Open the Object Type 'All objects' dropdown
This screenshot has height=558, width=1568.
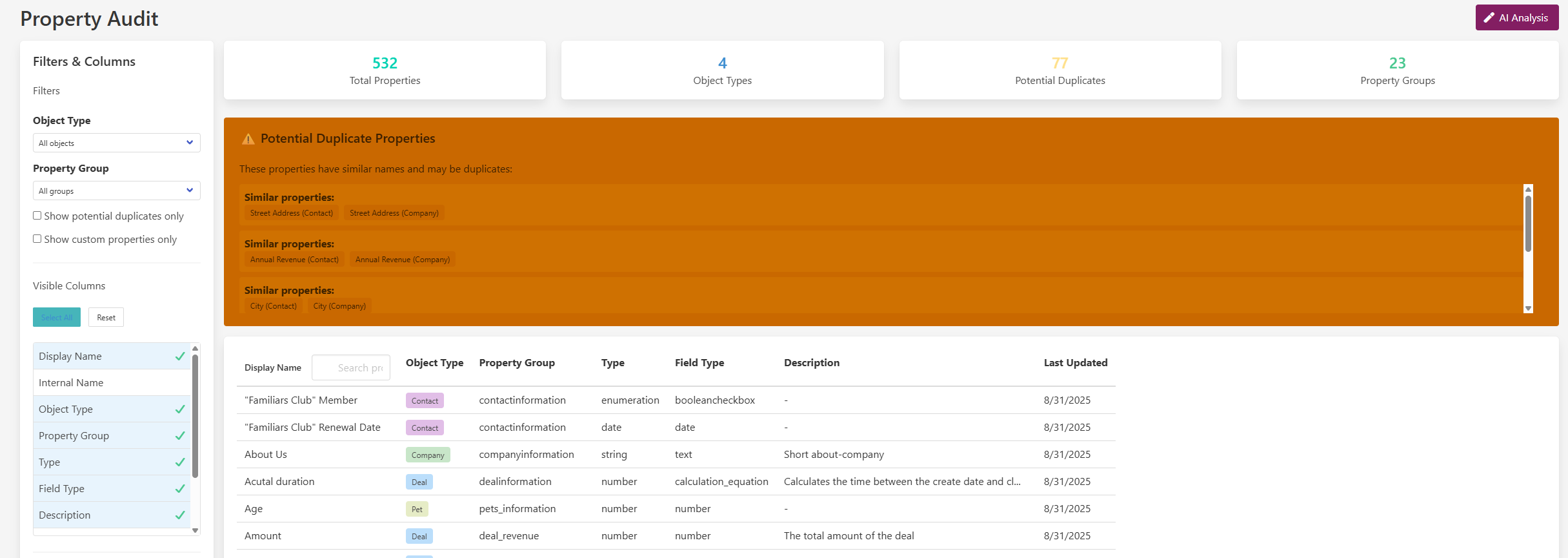click(x=117, y=143)
